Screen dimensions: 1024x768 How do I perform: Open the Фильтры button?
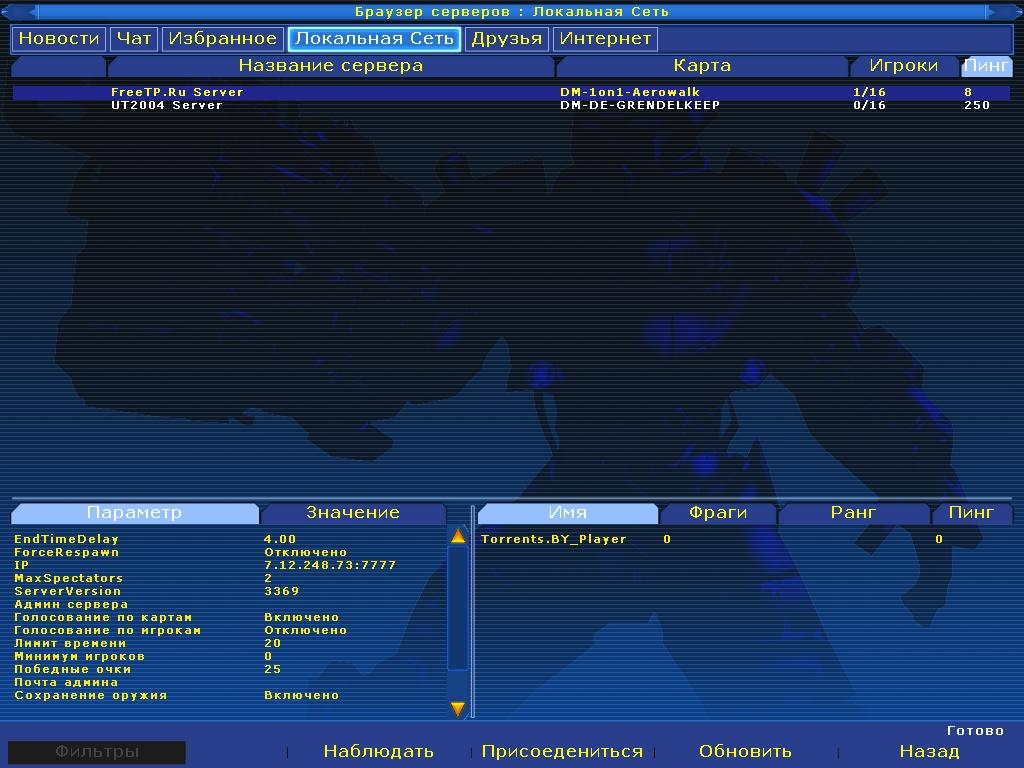click(97, 752)
